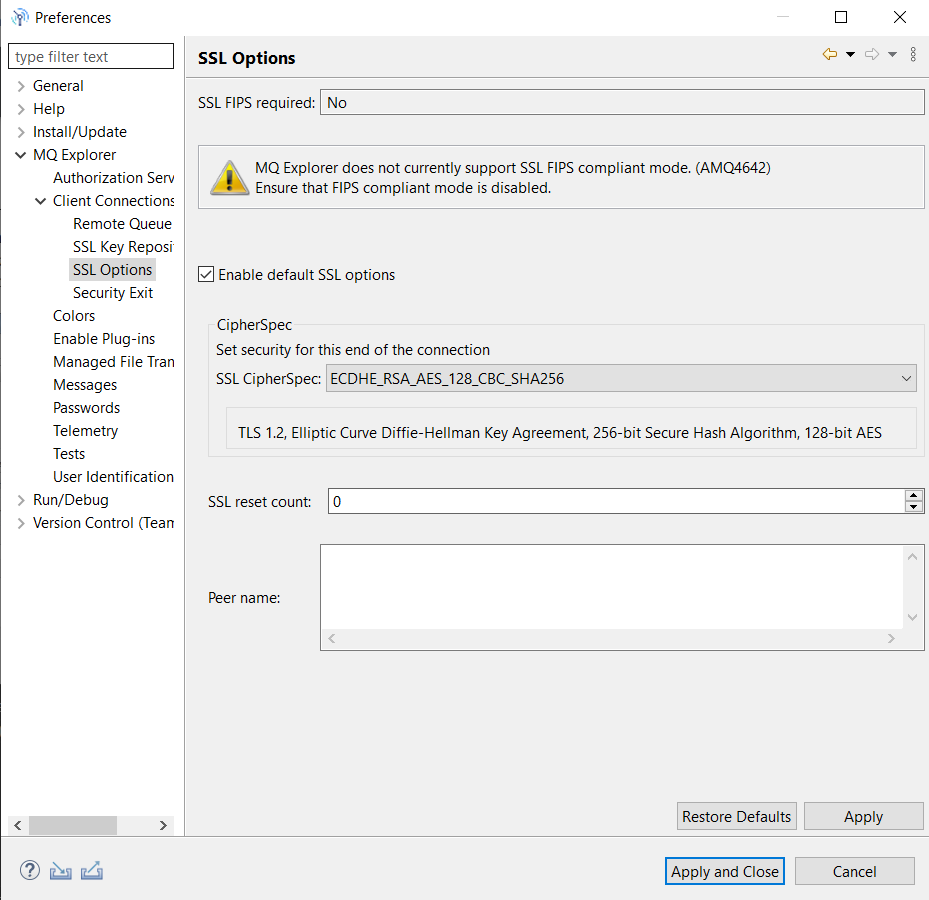Screen dimensions: 929x900
Task: Select SSL Key Repositories tree item
Action: 123,246
